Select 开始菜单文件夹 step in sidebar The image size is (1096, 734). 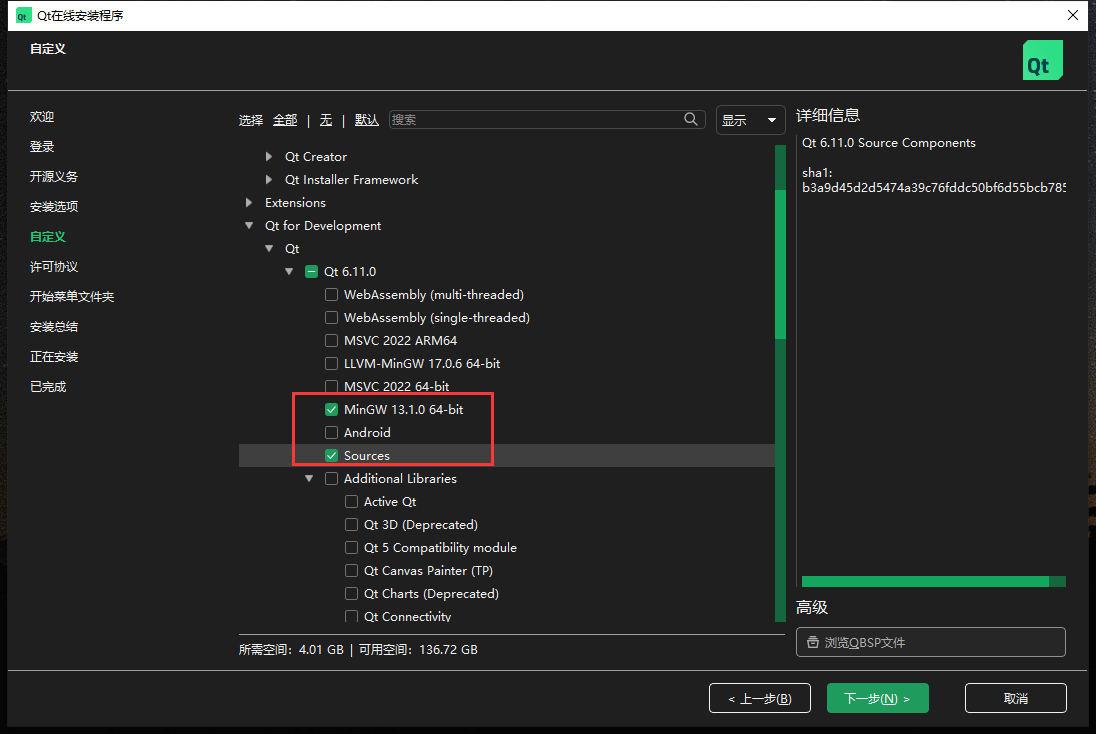[72, 297]
